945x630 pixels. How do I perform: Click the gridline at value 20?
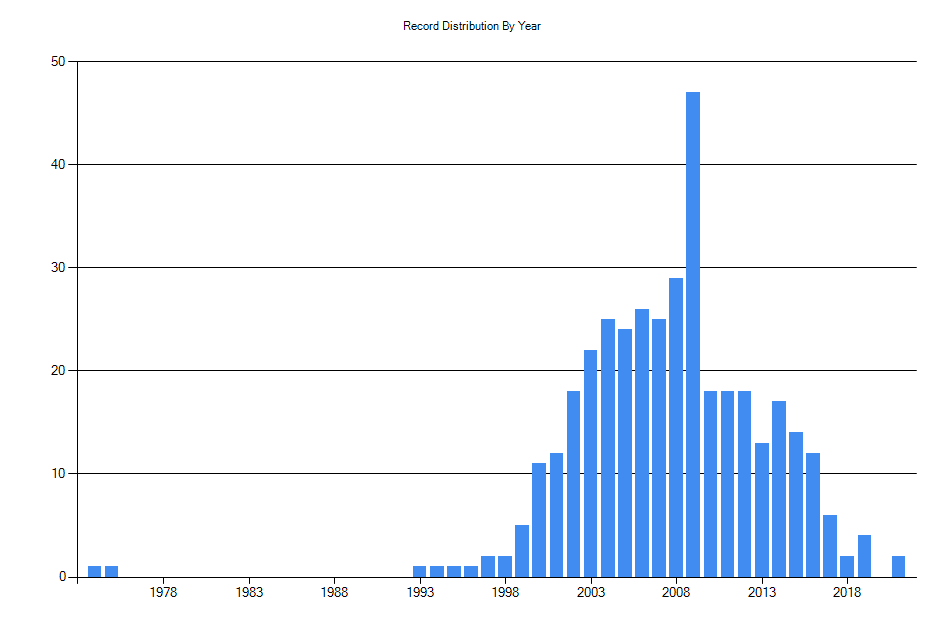coord(300,367)
